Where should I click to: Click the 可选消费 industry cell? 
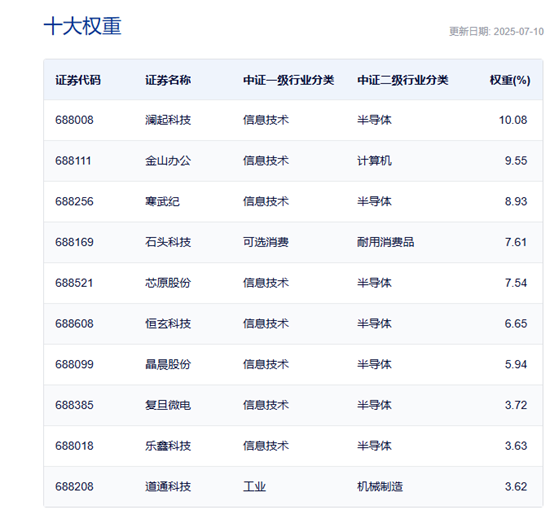[x=266, y=242]
